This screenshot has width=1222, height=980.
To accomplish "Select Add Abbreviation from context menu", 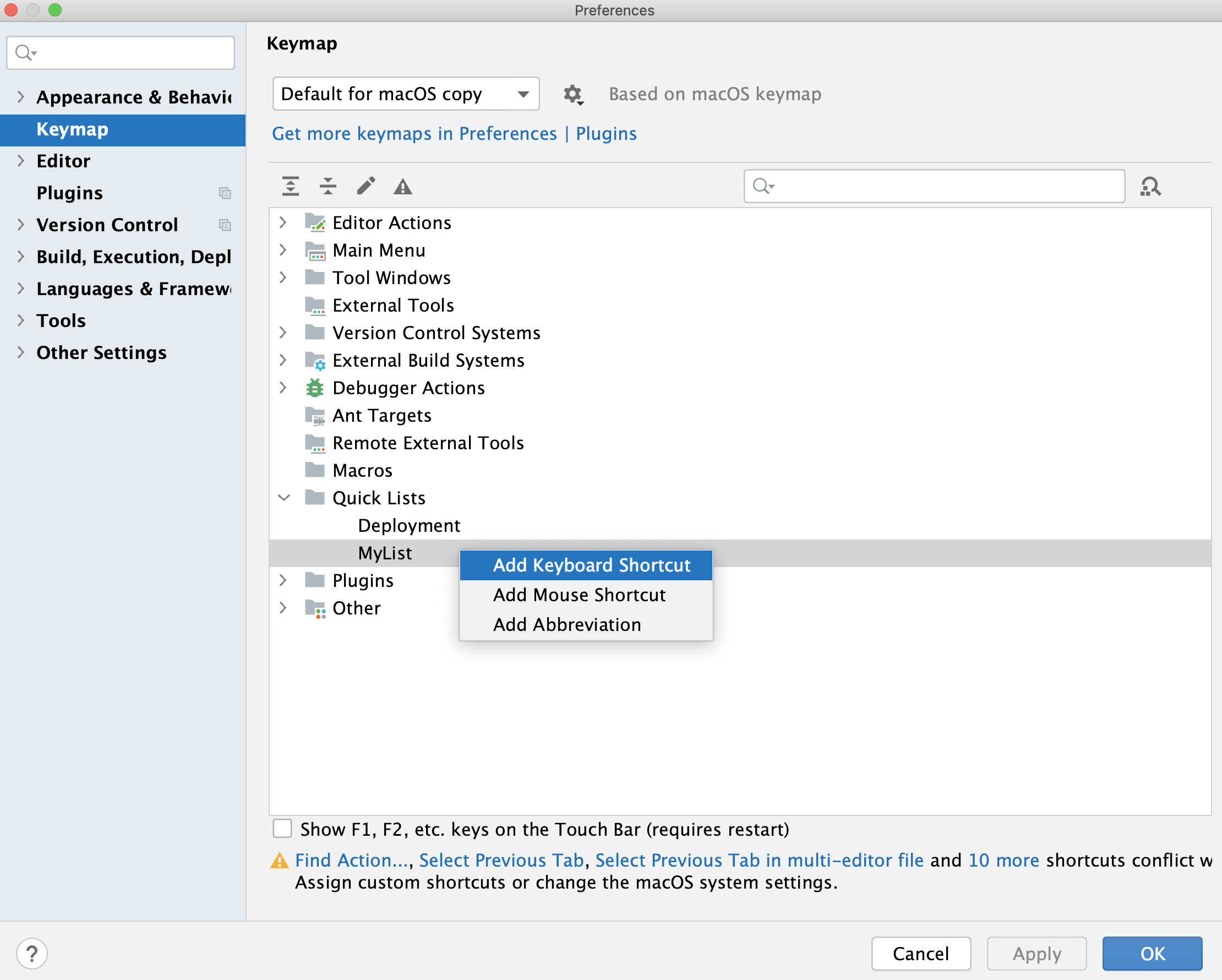I will point(567,623).
